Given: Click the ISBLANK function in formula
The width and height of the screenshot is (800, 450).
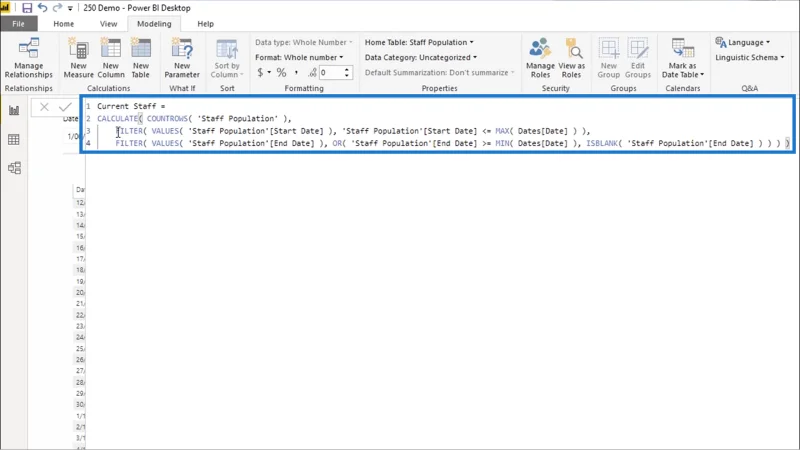Looking at the screenshot, I should (x=602, y=143).
